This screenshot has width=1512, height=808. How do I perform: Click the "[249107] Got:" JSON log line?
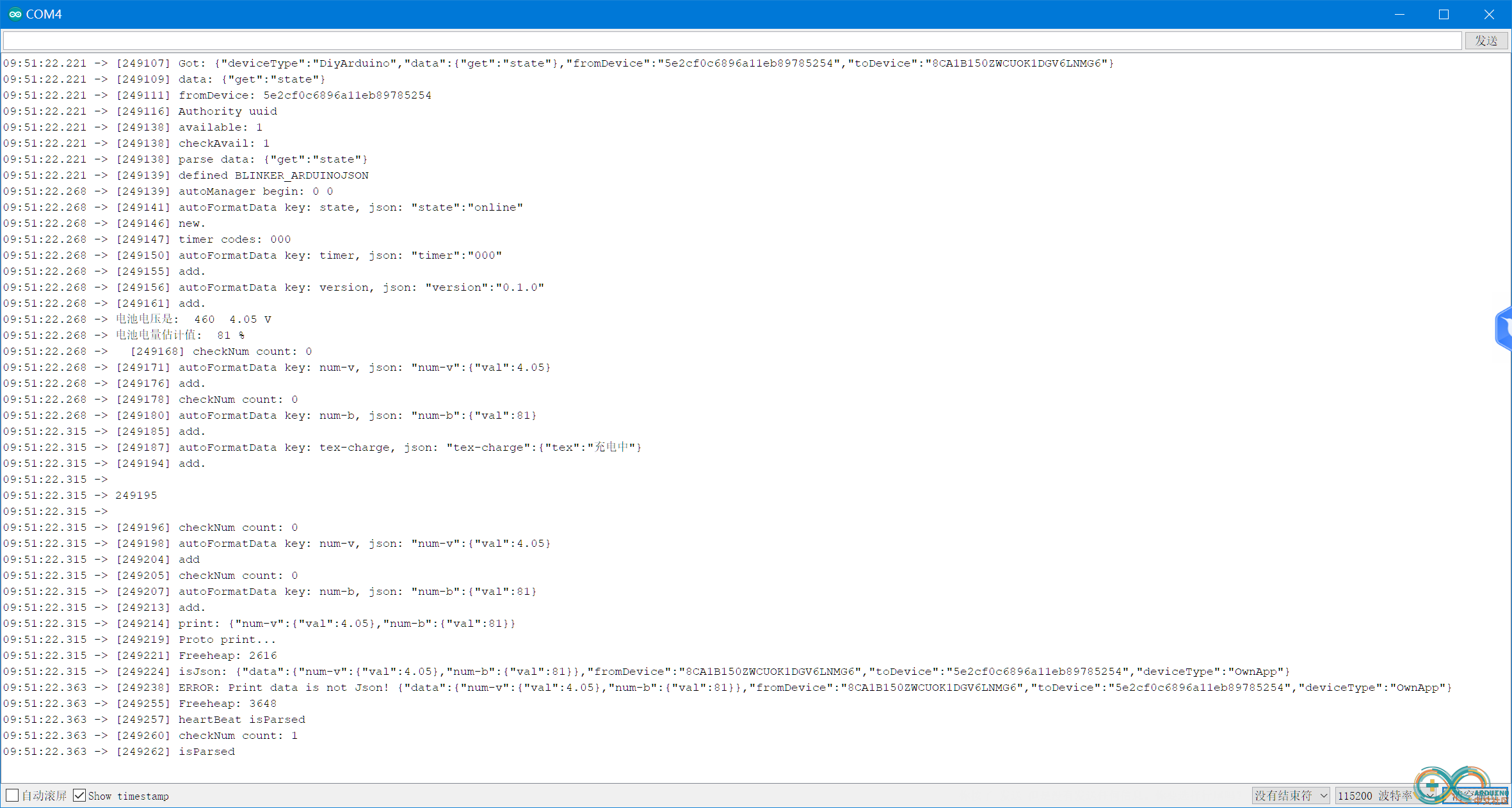(558, 63)
